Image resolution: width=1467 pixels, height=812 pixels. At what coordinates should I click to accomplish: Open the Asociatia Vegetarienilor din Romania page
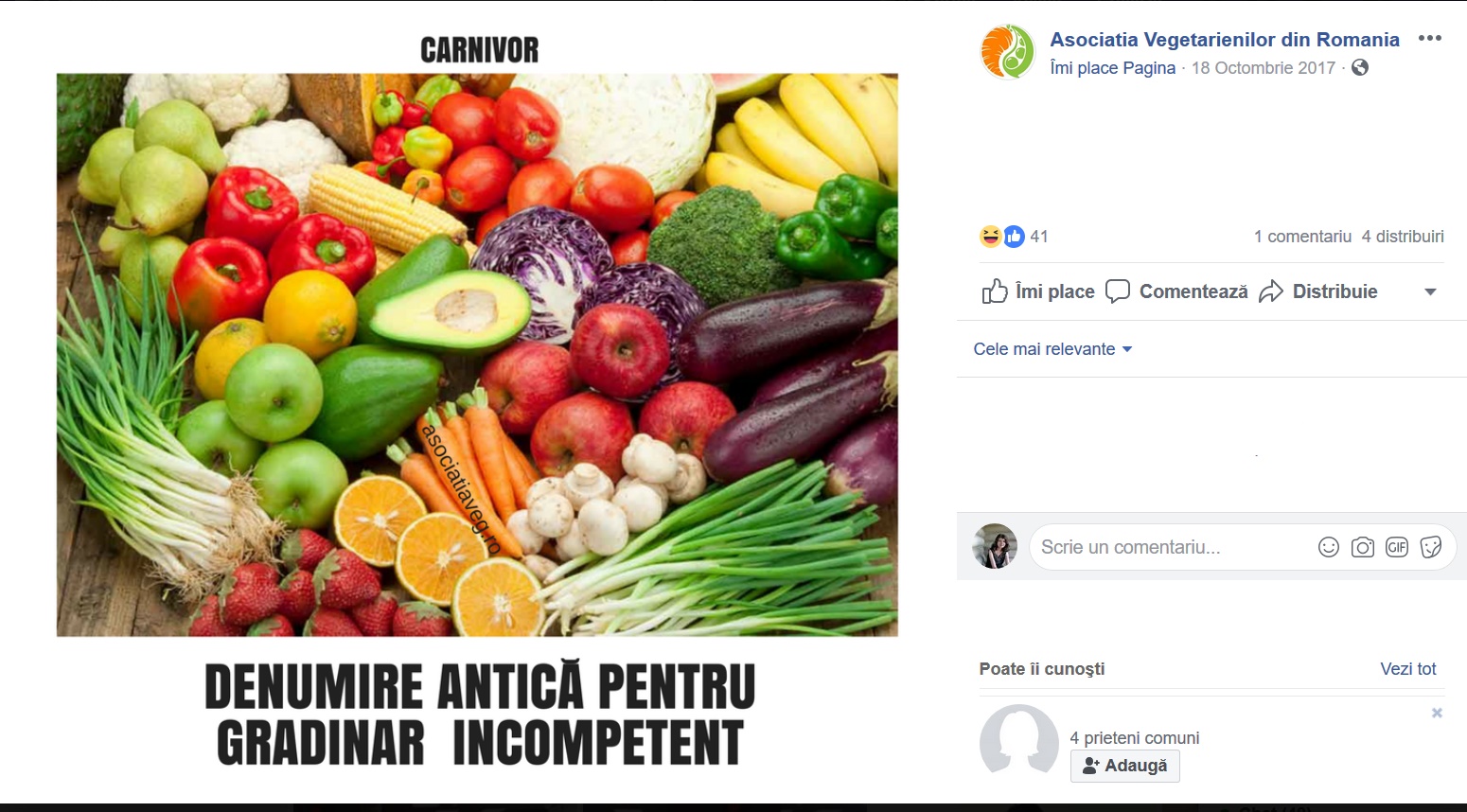click(1225, 40)
